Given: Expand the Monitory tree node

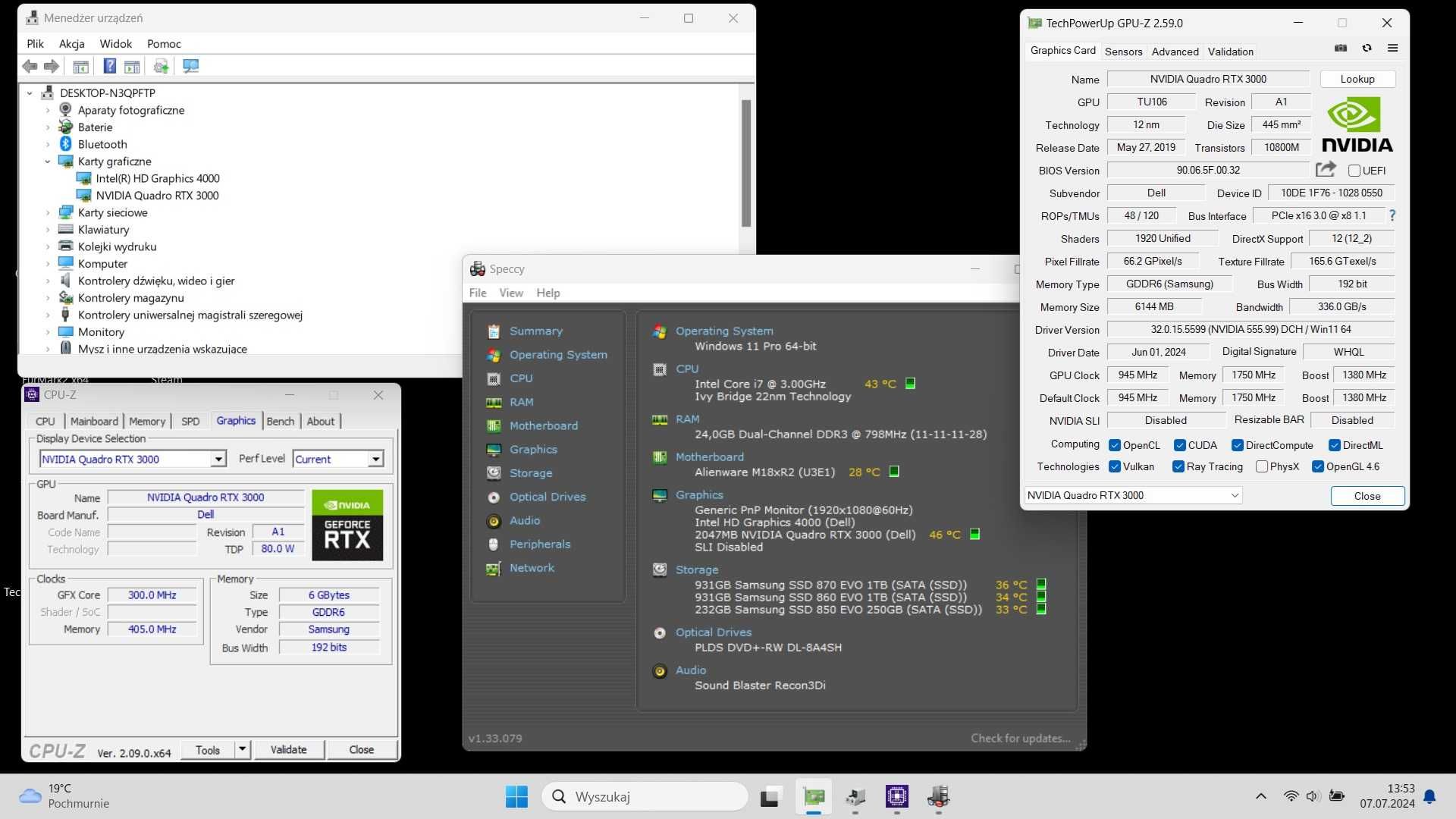Looking at the screenshot, I should tap(48, 332).
